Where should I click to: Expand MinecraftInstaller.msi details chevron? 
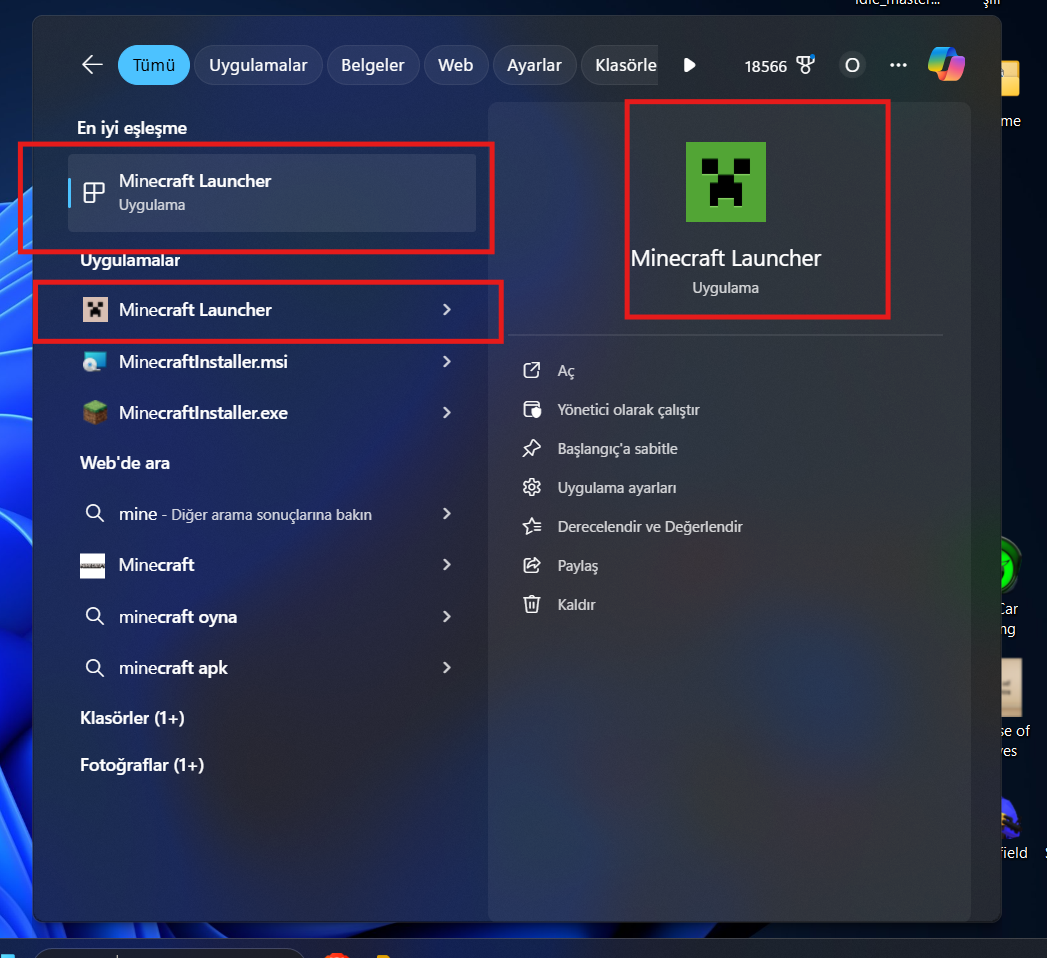447,362
